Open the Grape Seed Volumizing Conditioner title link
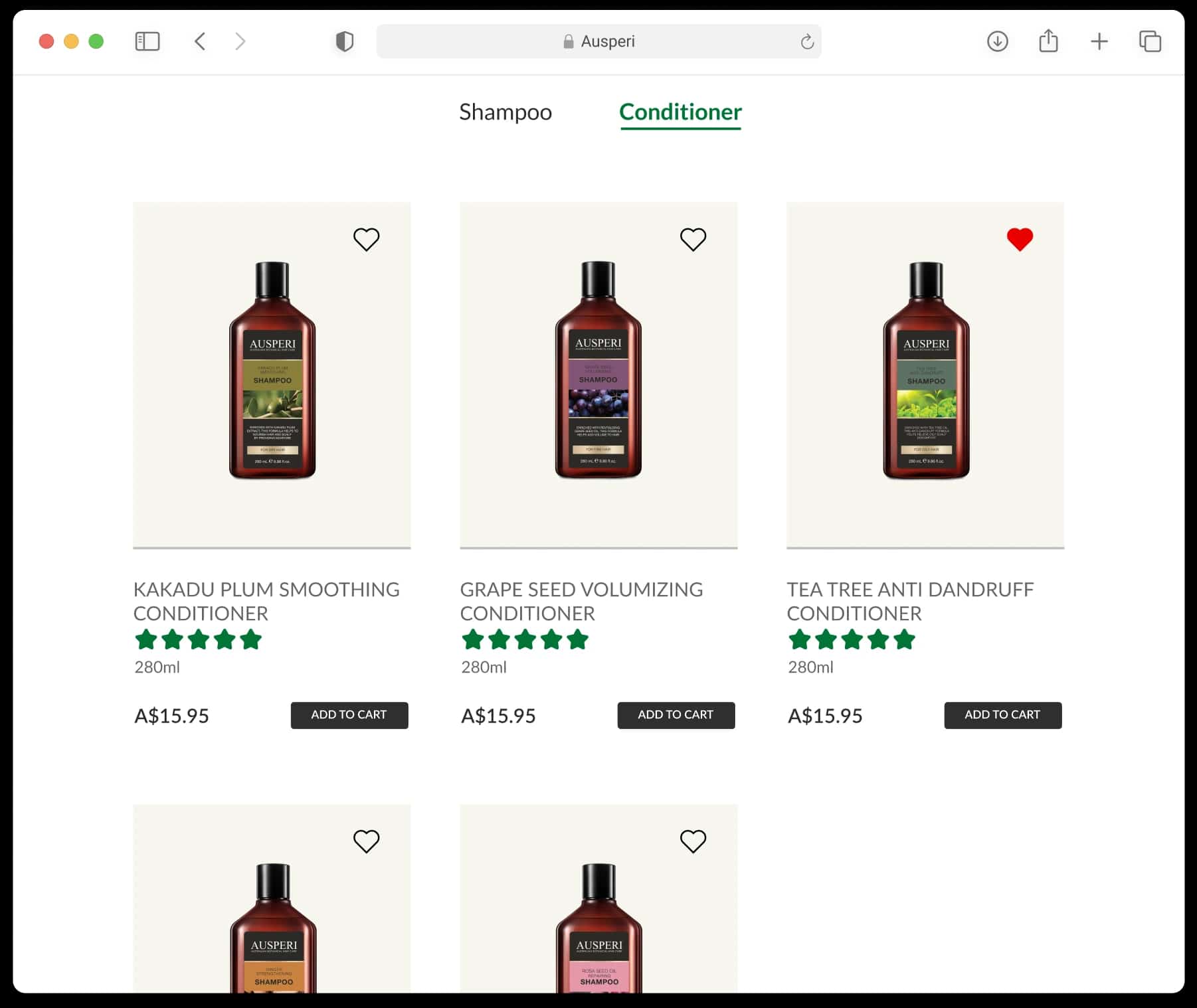1197x1008 pixels. click(581, 601)
